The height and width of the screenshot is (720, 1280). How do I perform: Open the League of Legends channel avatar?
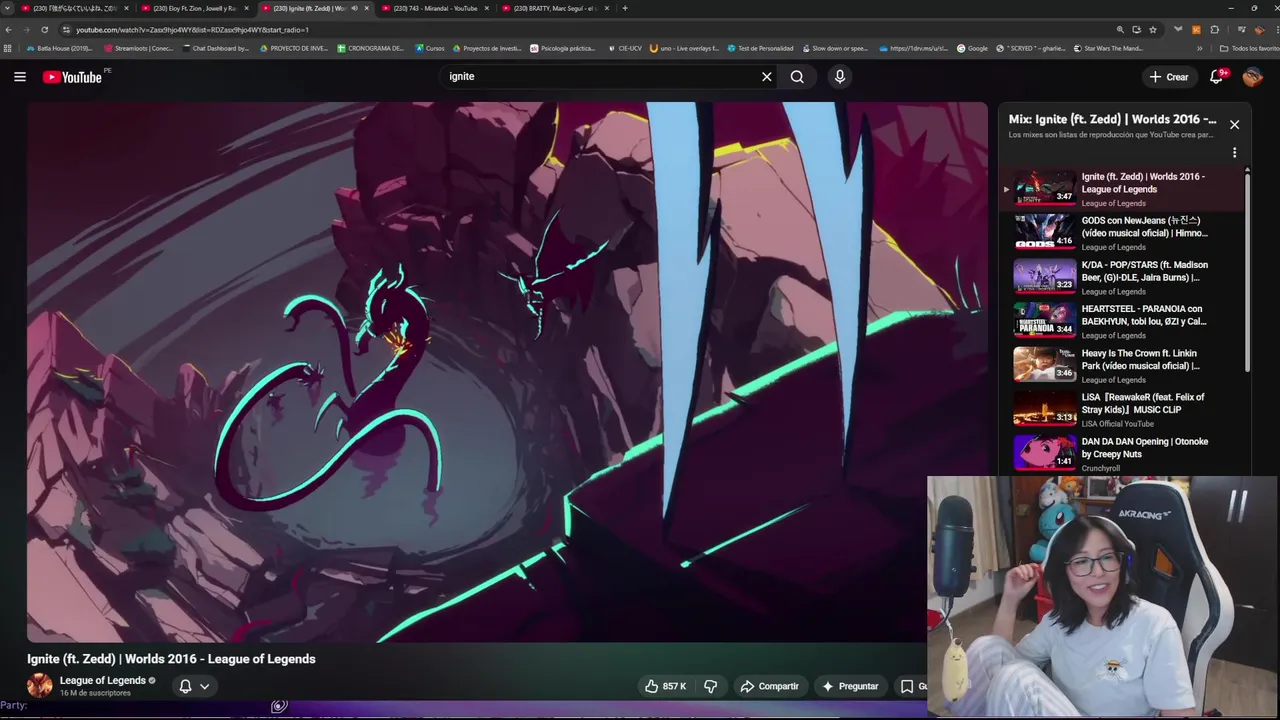coord(40,685)
